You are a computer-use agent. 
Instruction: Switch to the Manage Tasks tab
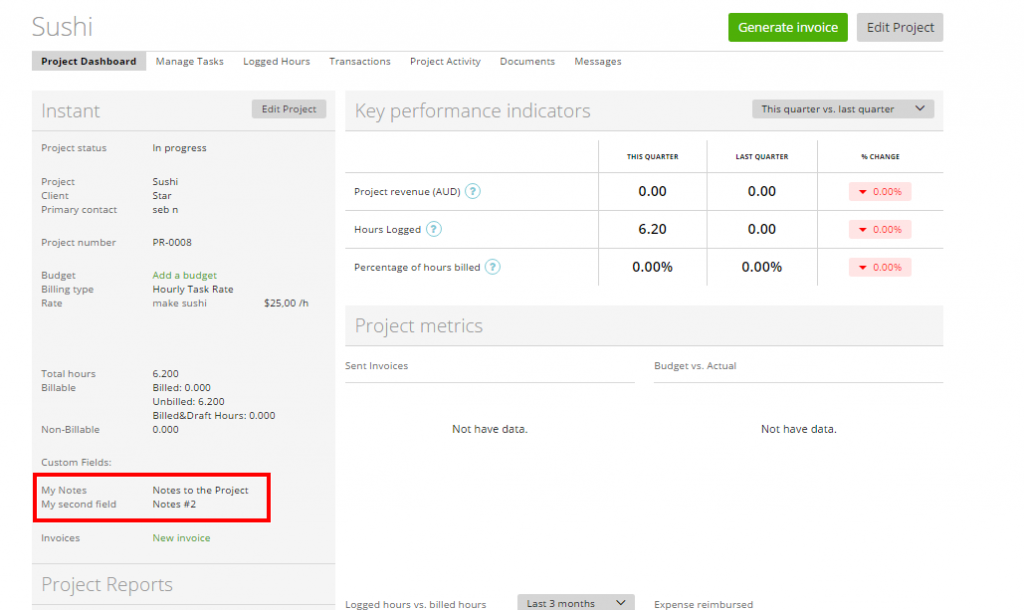point(189,61)
